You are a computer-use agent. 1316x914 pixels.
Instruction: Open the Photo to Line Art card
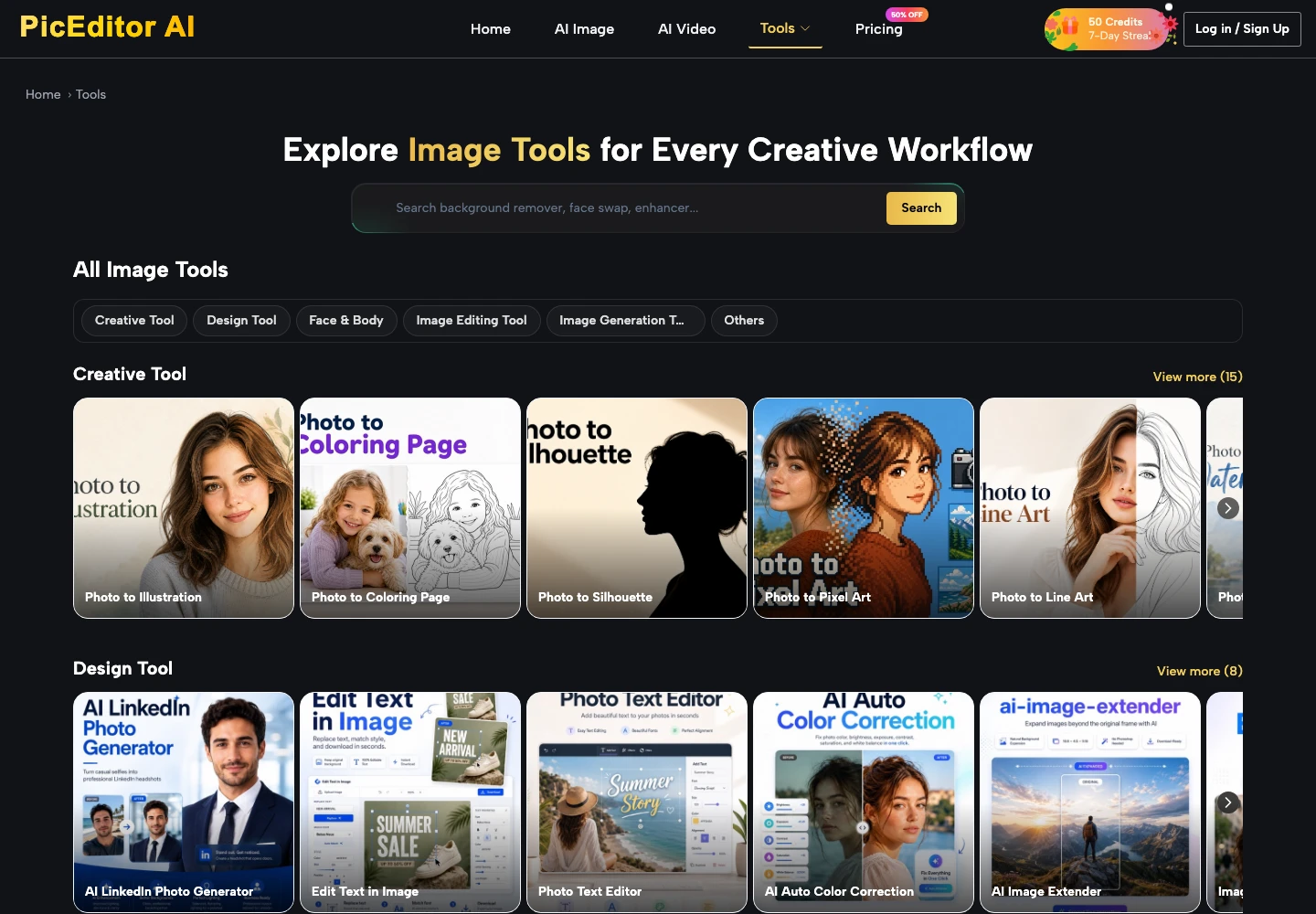point(1090,508)
